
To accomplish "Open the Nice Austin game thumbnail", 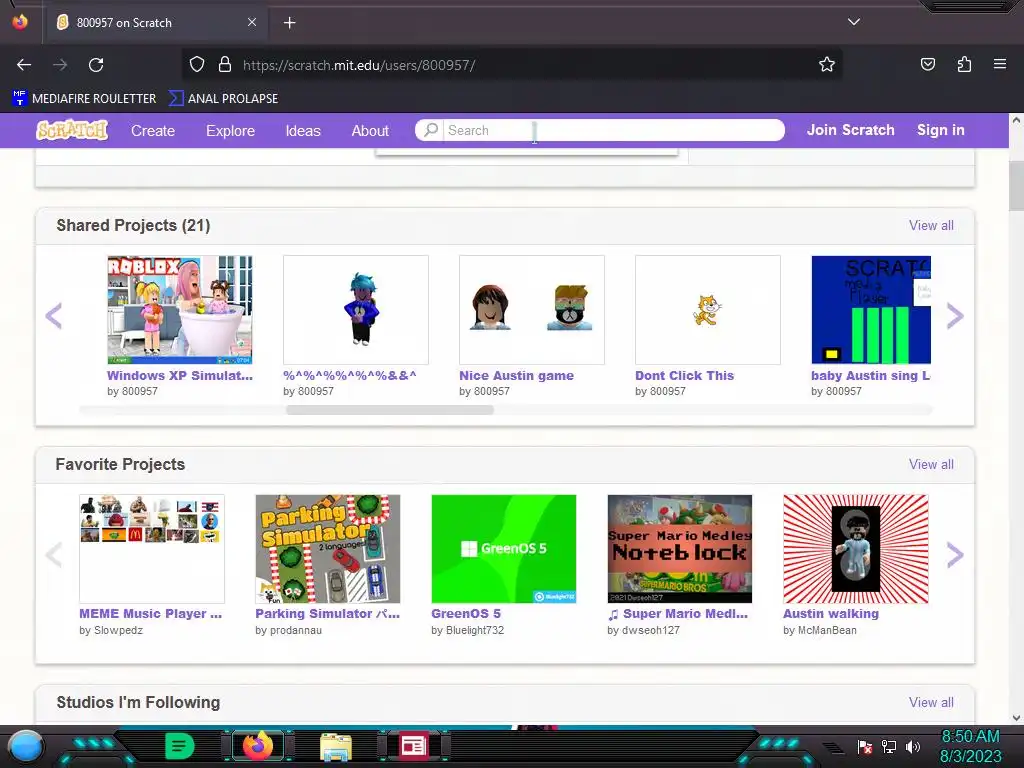I will click(532, 310).
